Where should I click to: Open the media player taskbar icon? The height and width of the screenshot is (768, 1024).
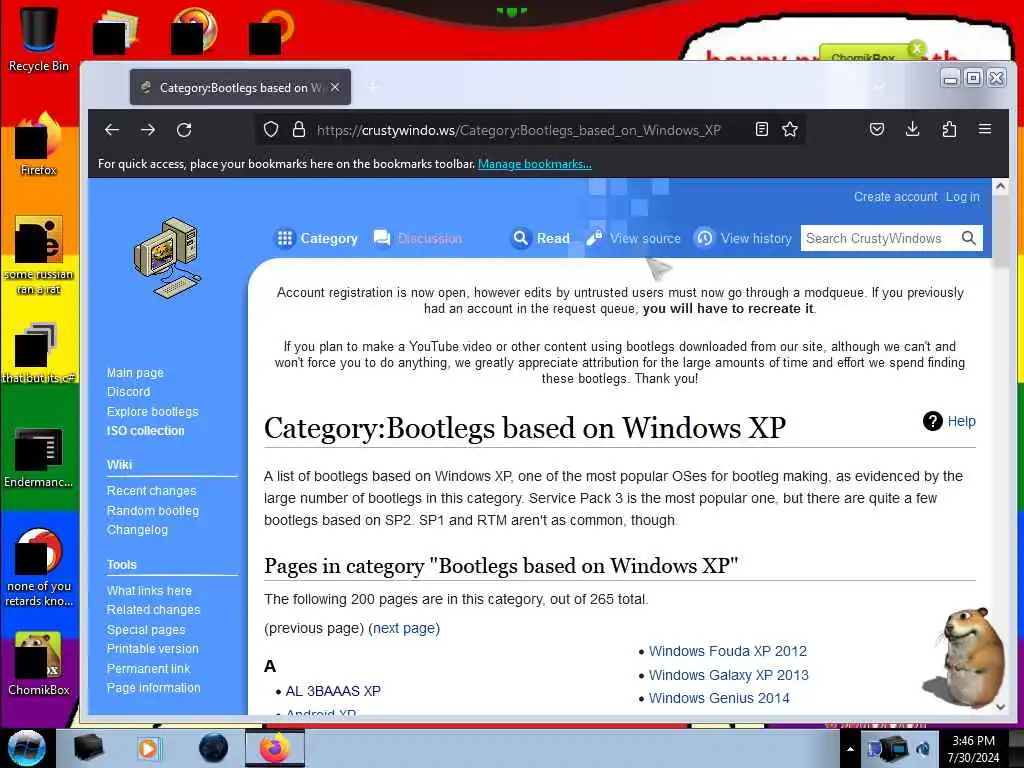tap(148, 748)
